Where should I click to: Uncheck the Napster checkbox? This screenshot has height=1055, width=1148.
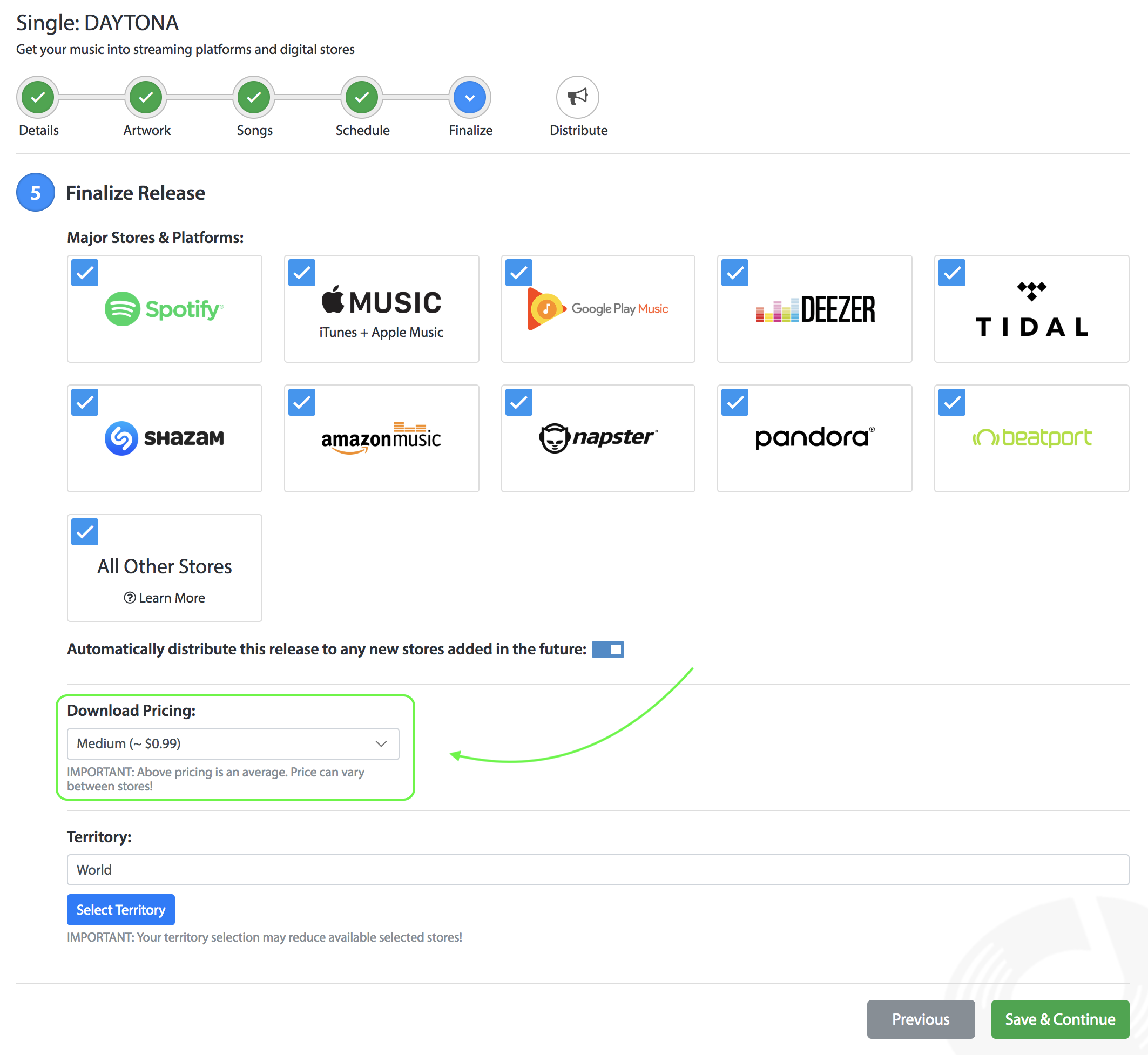(x=519, y=402)
